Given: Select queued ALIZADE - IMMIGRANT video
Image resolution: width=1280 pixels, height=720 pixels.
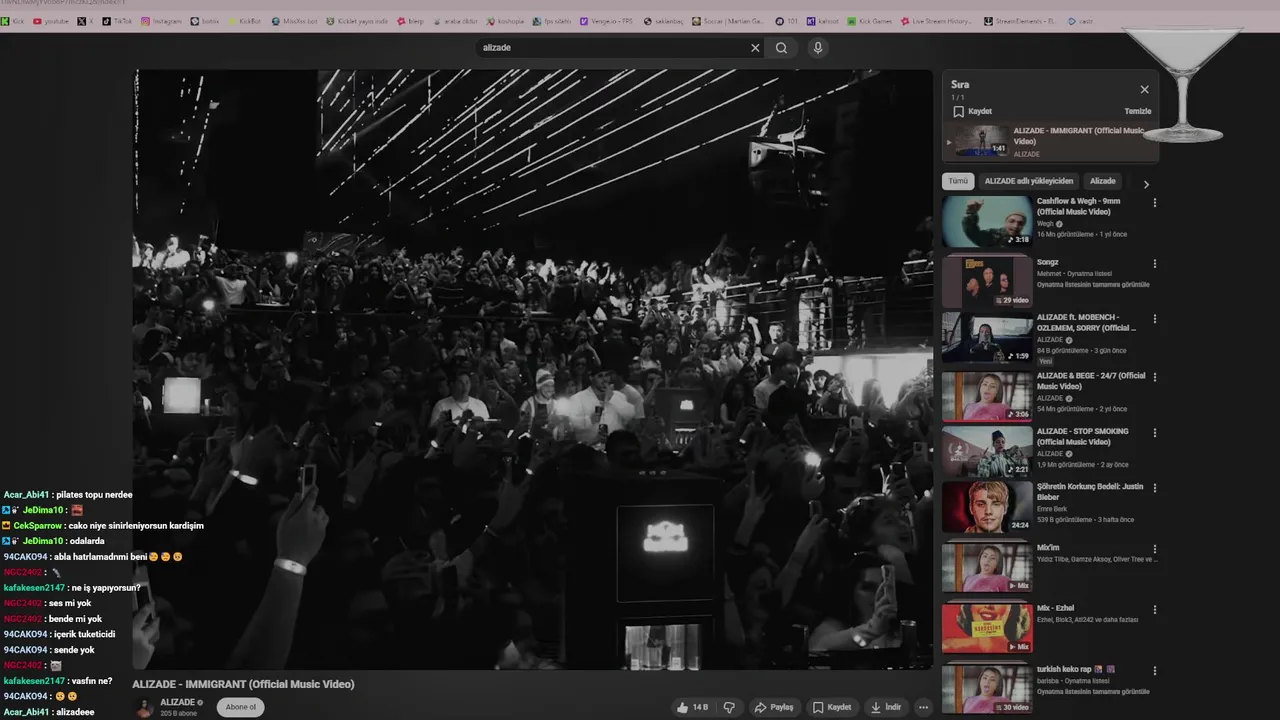Looking at the screenshot, I should 1050,141.
